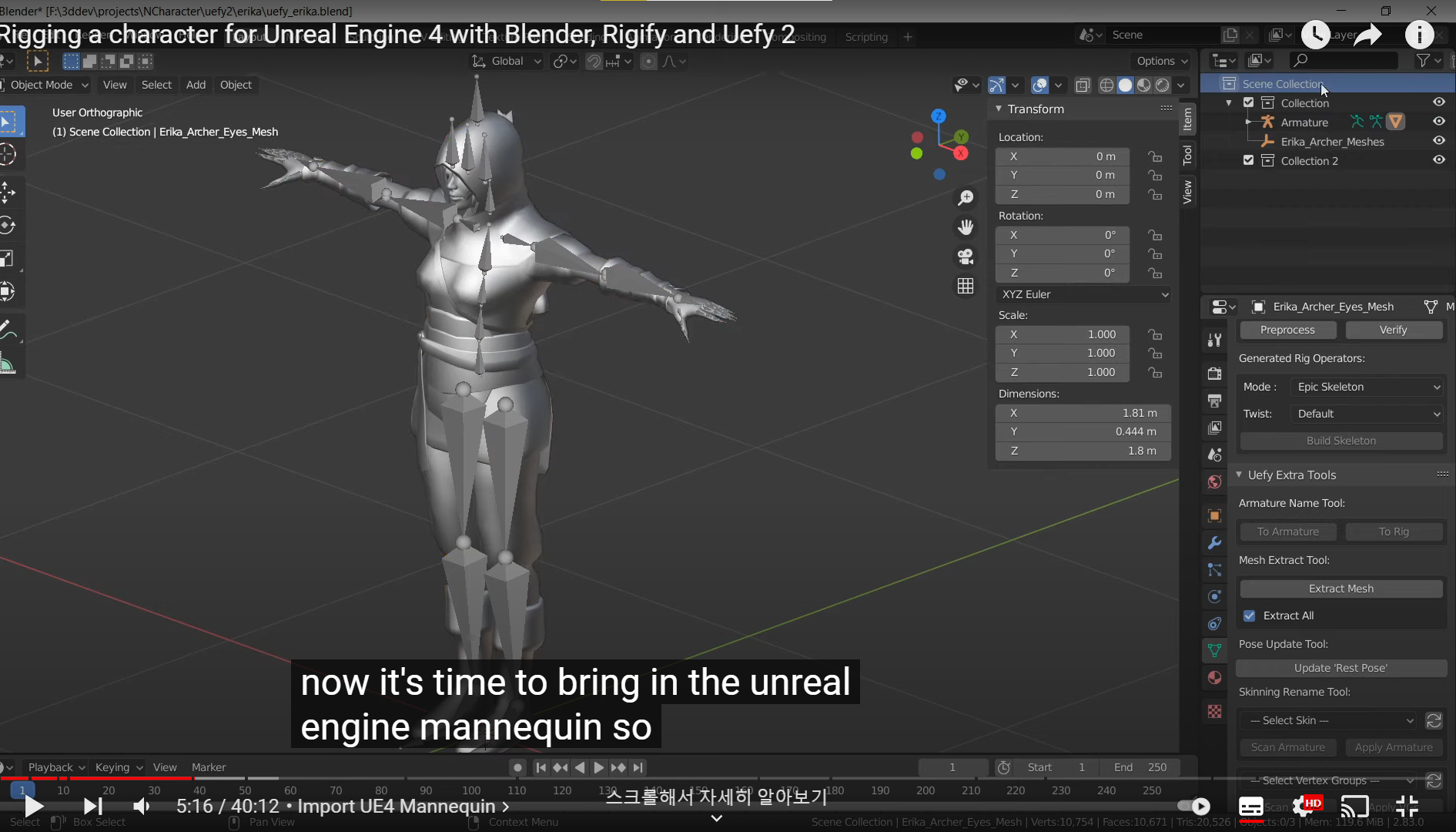This screenshot has width=1456, height=832.
Task: Uncheck the Collection 2 checkbox
Action: click(x=1249, y=160)
